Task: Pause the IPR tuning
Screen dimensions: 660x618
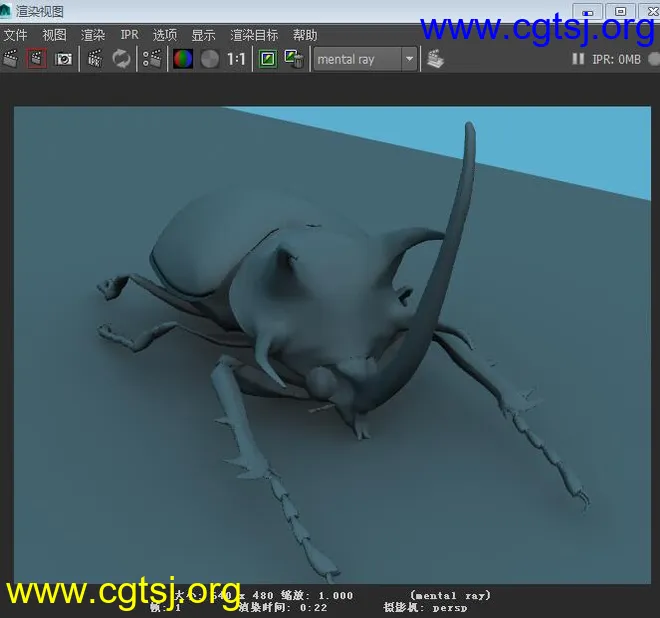Action: click(578, 59)
